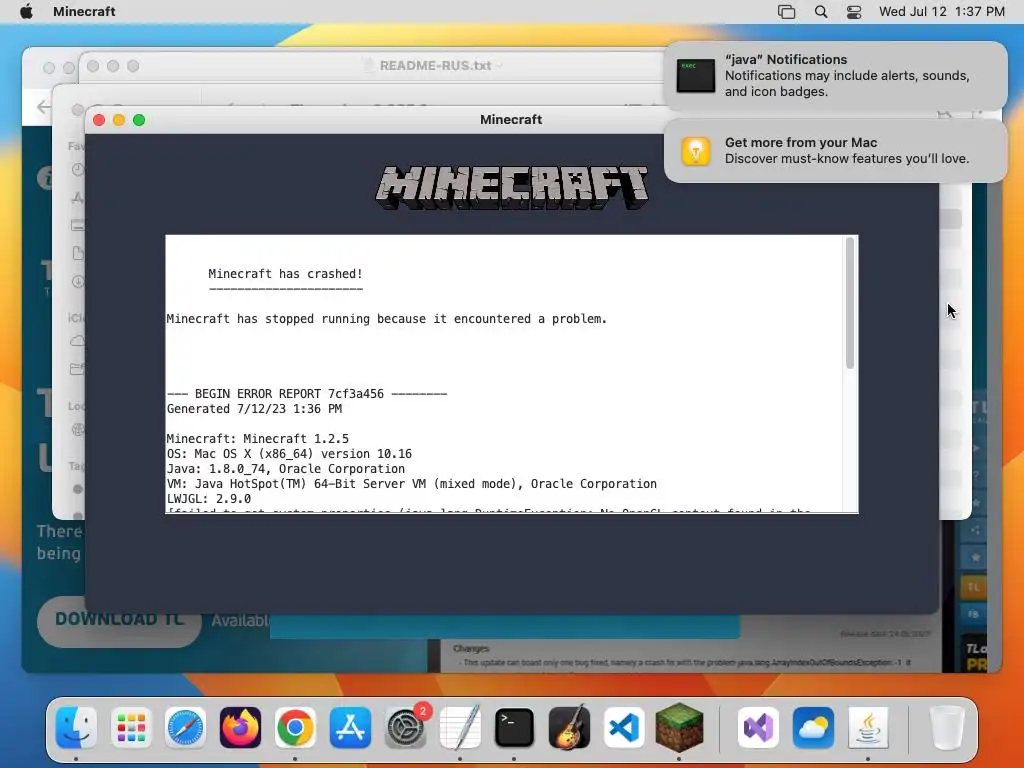Launch Terminal from the dock
Viewport: 1024px width, 768px height.
pos(515,728)
